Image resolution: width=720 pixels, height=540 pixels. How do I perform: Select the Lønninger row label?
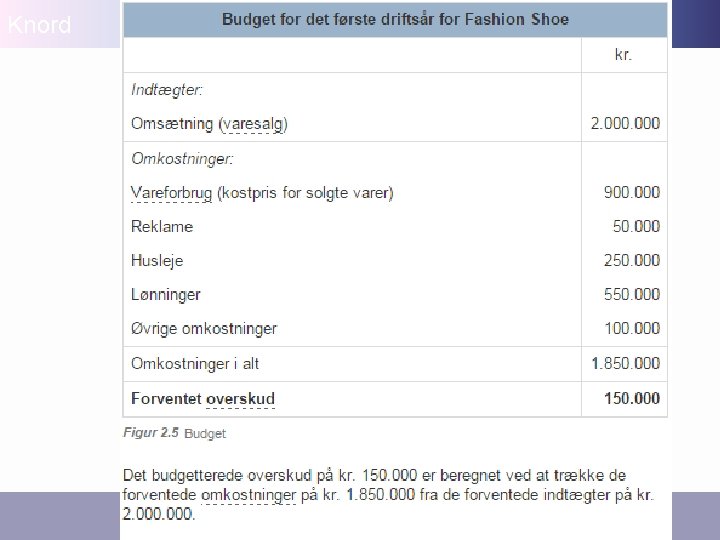coord(166,295)
